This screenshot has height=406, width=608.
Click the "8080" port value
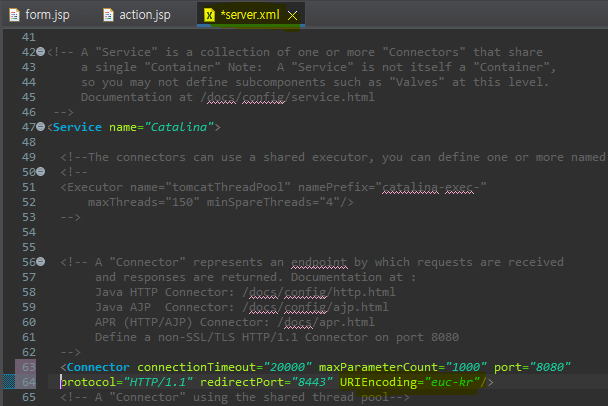pyautogui.click(x=550, y=367)
